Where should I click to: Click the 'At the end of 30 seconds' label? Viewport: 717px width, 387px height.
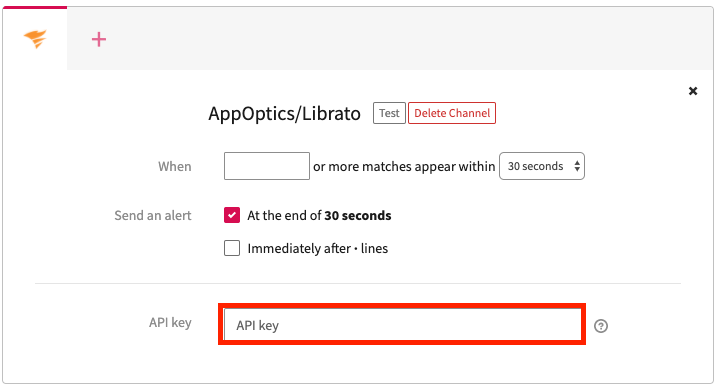(319, 215)
